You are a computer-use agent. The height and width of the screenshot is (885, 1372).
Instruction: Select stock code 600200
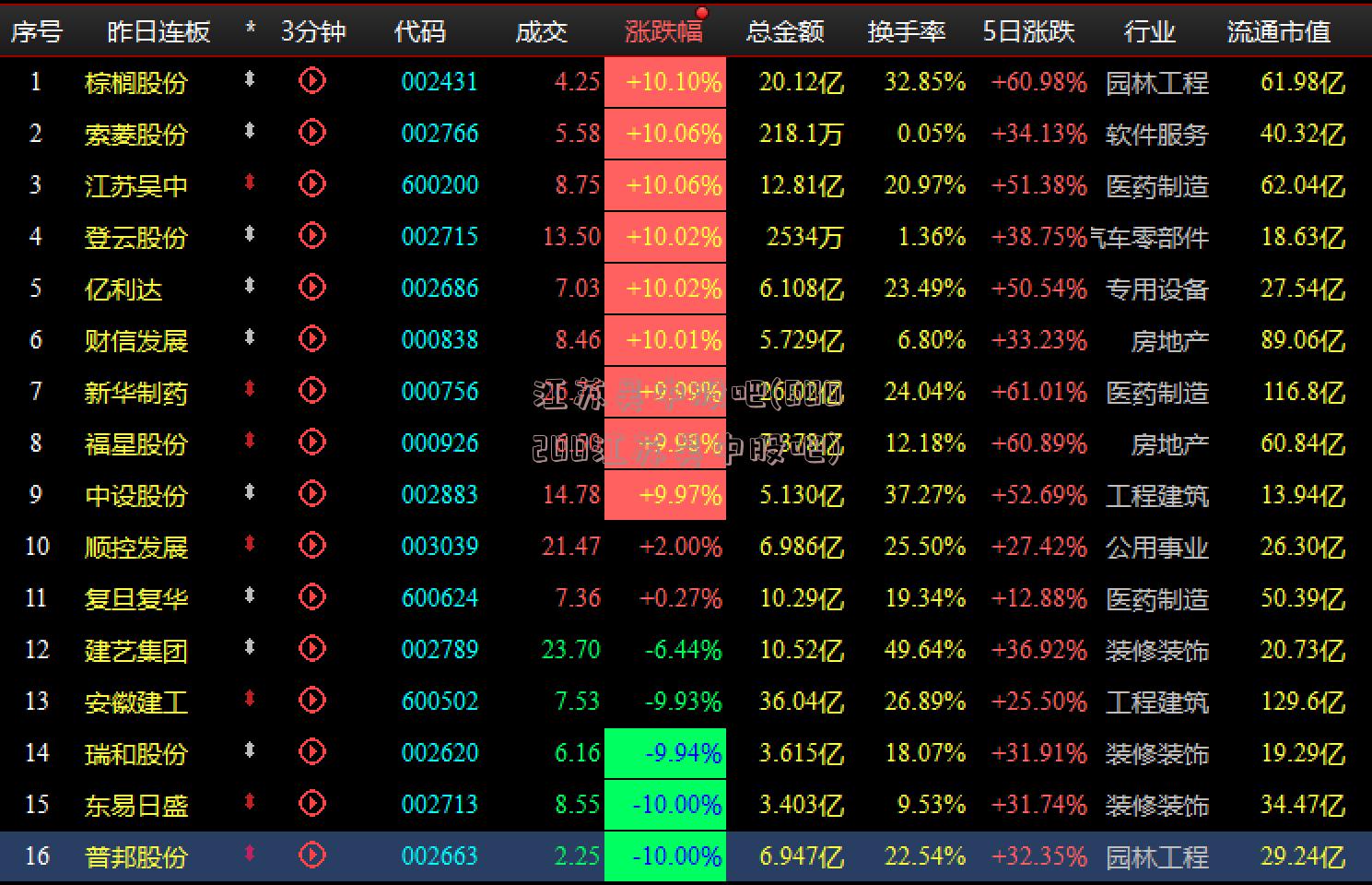pyautogui.click(x=440, y=185)
